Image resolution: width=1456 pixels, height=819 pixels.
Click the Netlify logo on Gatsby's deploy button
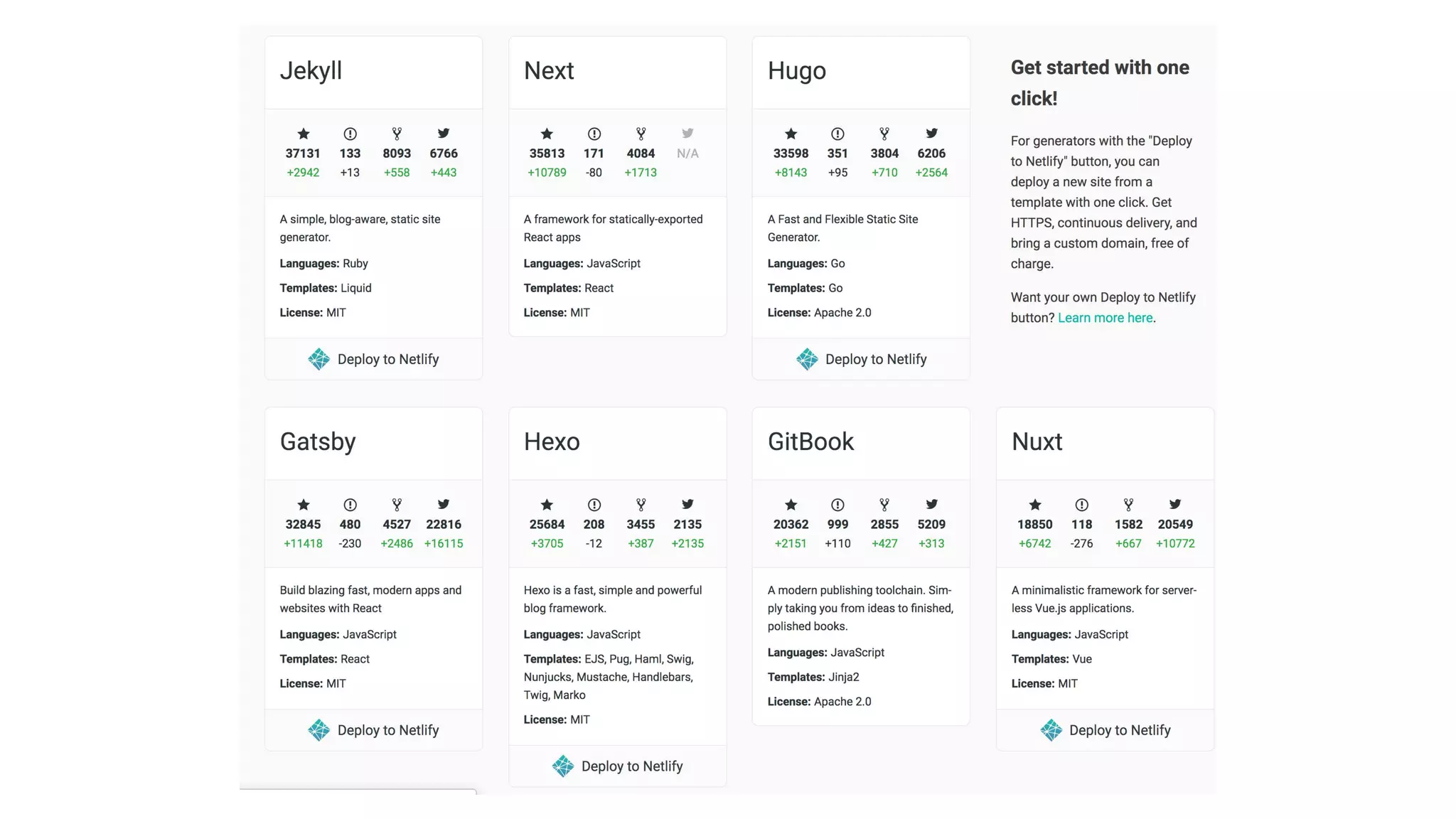tap(319, 730)
